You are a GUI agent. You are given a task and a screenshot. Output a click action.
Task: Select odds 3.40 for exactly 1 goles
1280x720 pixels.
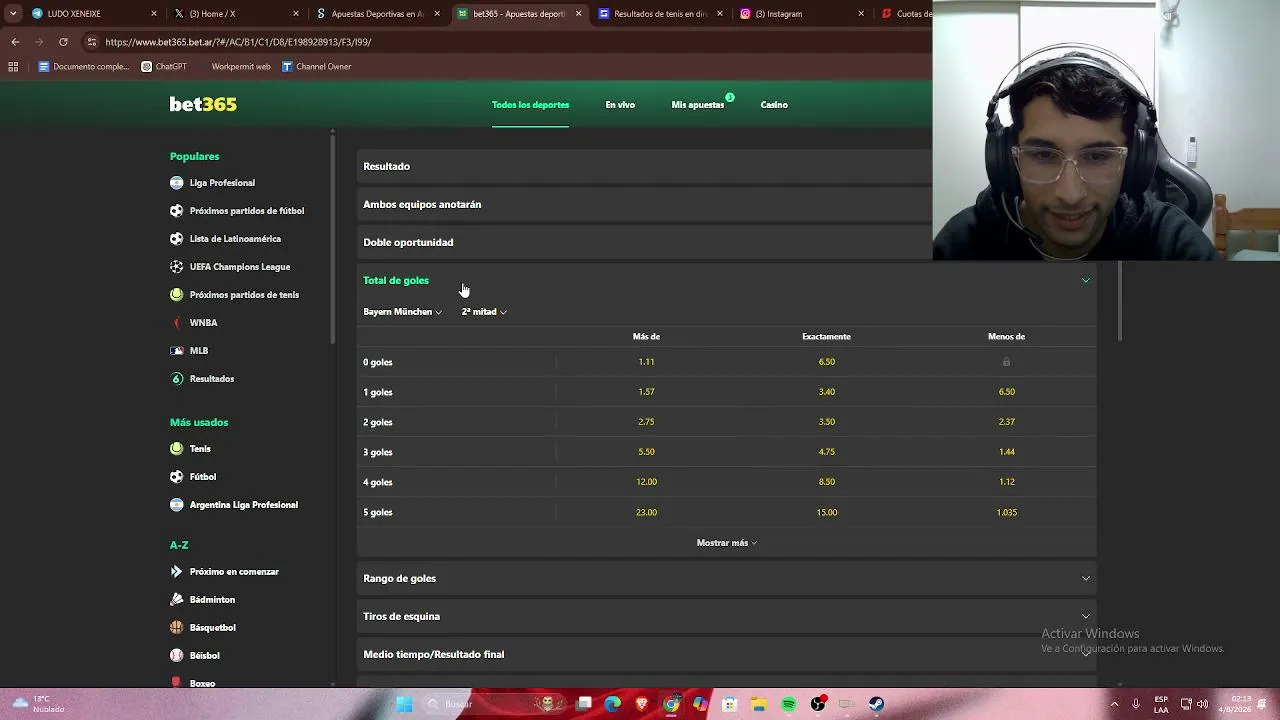click(x=827, y=392)
